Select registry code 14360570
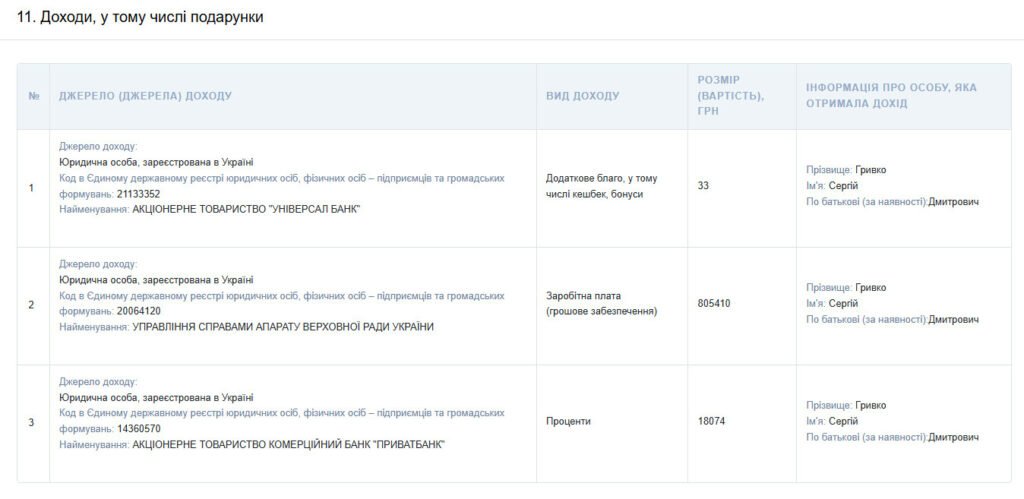This screenshot has height=499, width=1024. pos(138,429)
